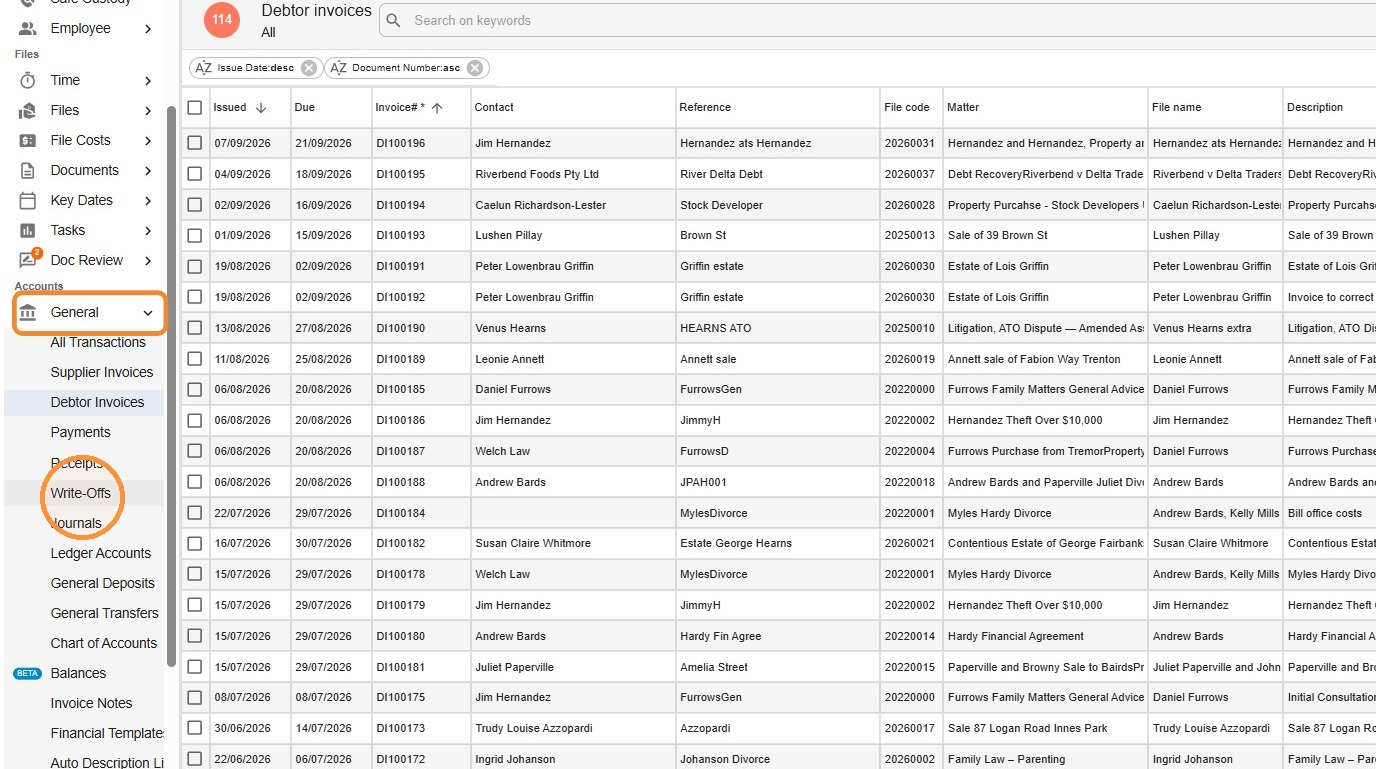Tick the checkbox for invoice DI100190
The height and width of the screenshot is (769, 1376).
pos(195,328)
